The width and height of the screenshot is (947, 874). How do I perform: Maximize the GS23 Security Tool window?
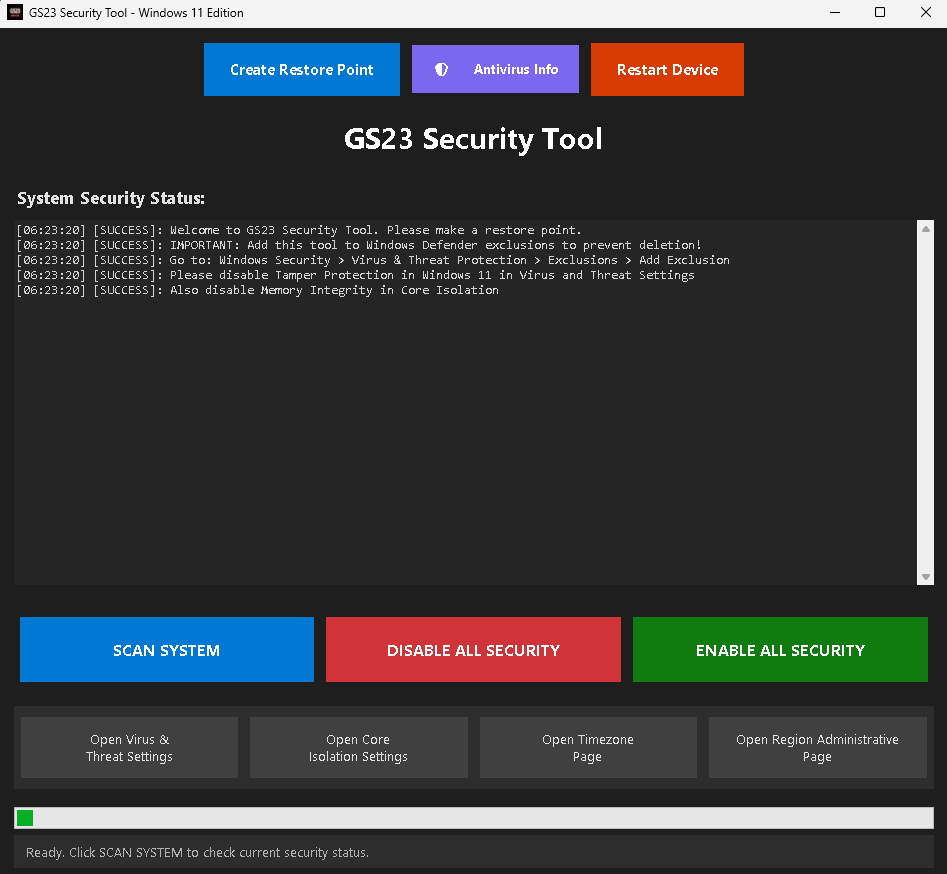tap(880, 13)
